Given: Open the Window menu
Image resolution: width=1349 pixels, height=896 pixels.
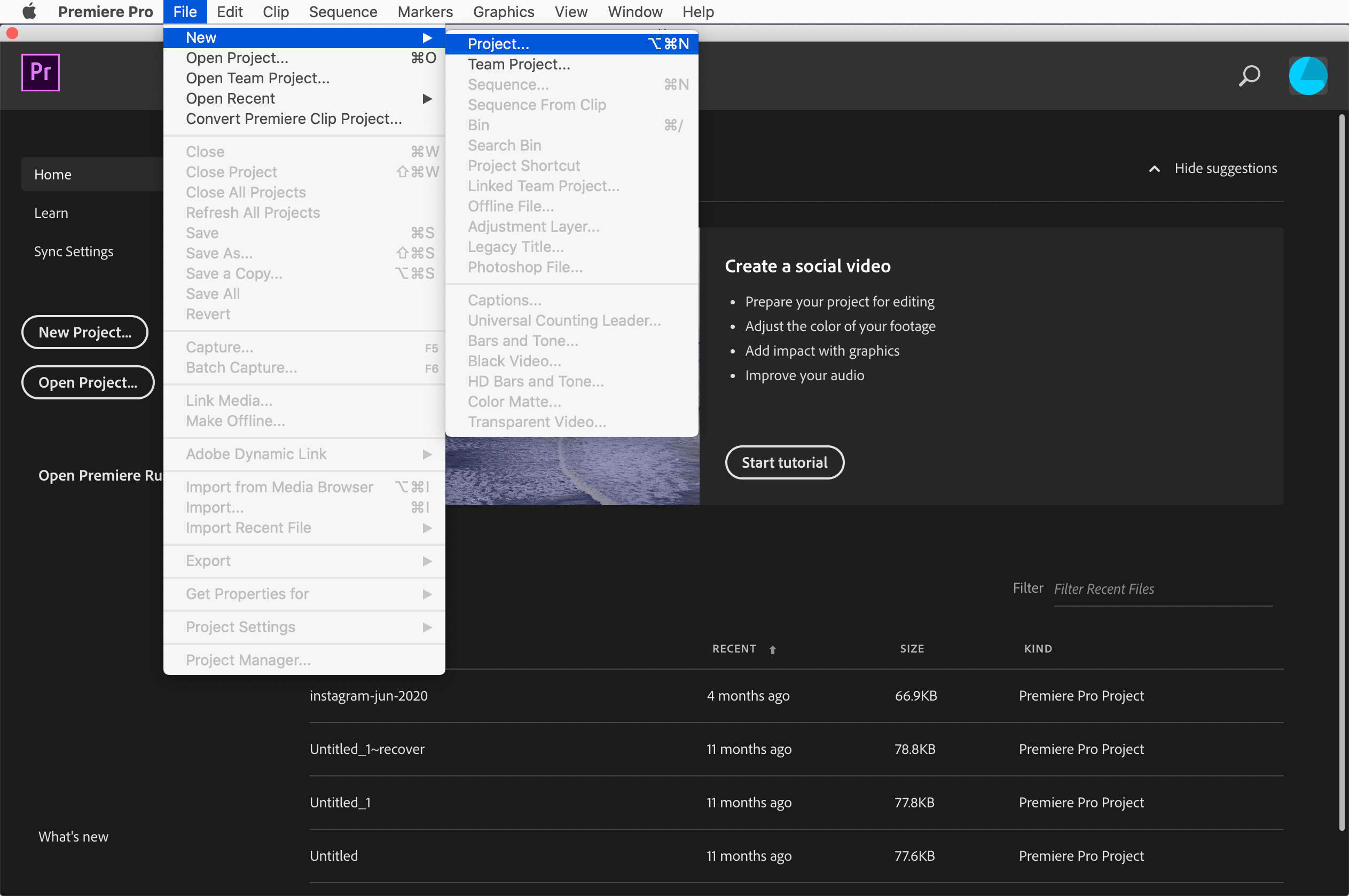Looking at the screenshot, I should tap(635, 11).
